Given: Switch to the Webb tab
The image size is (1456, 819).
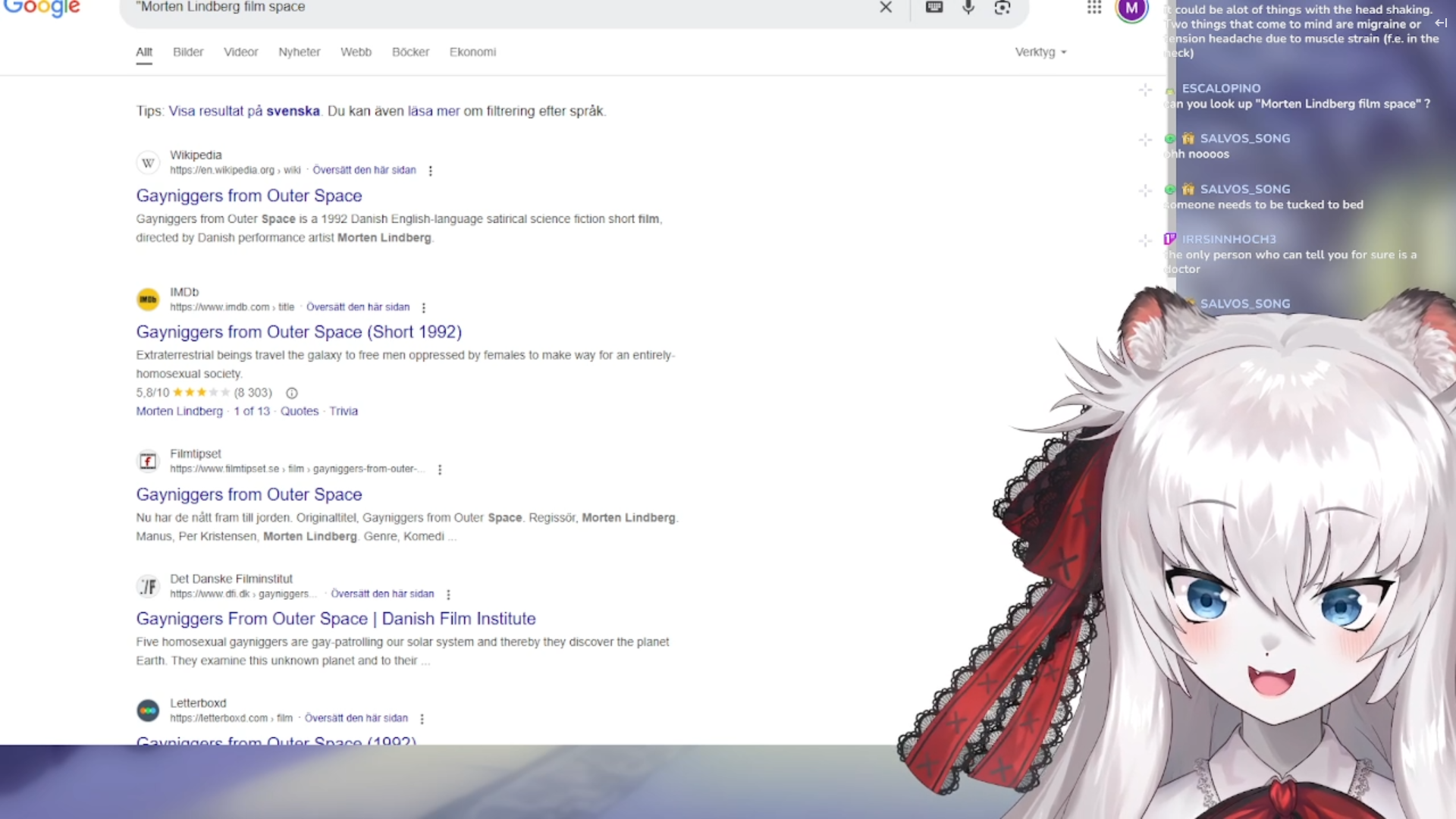Looking at the screenshot, I should click(356, 52).
